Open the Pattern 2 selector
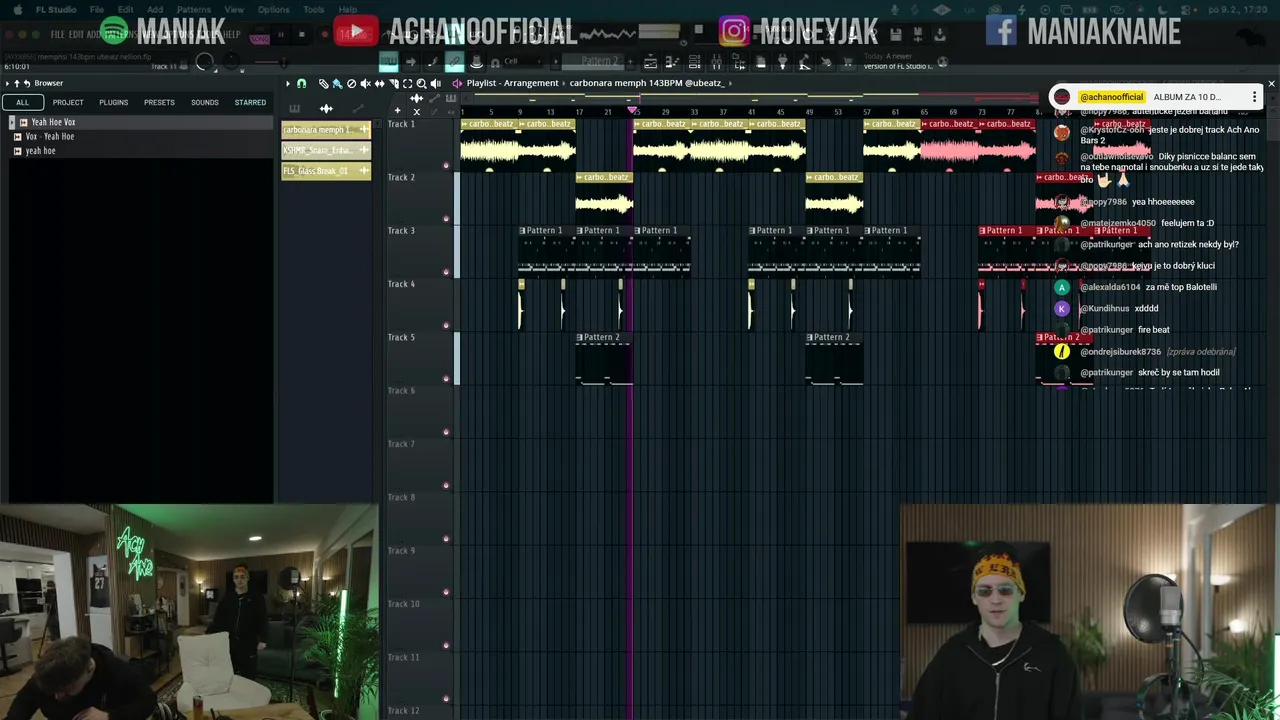The image size is (1280, 720). (x=592, y=61)
